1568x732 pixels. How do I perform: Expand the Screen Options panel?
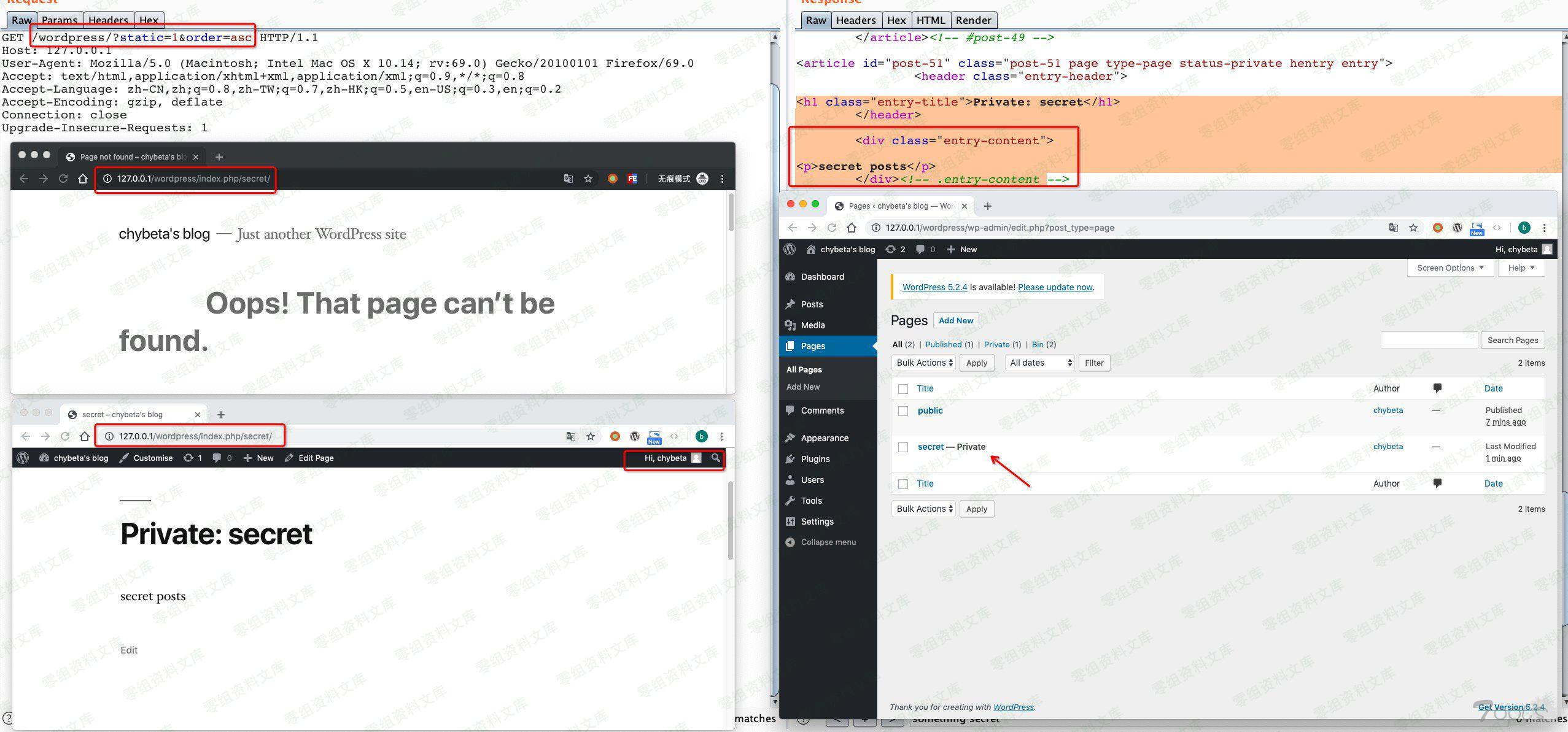point(1450,268)
